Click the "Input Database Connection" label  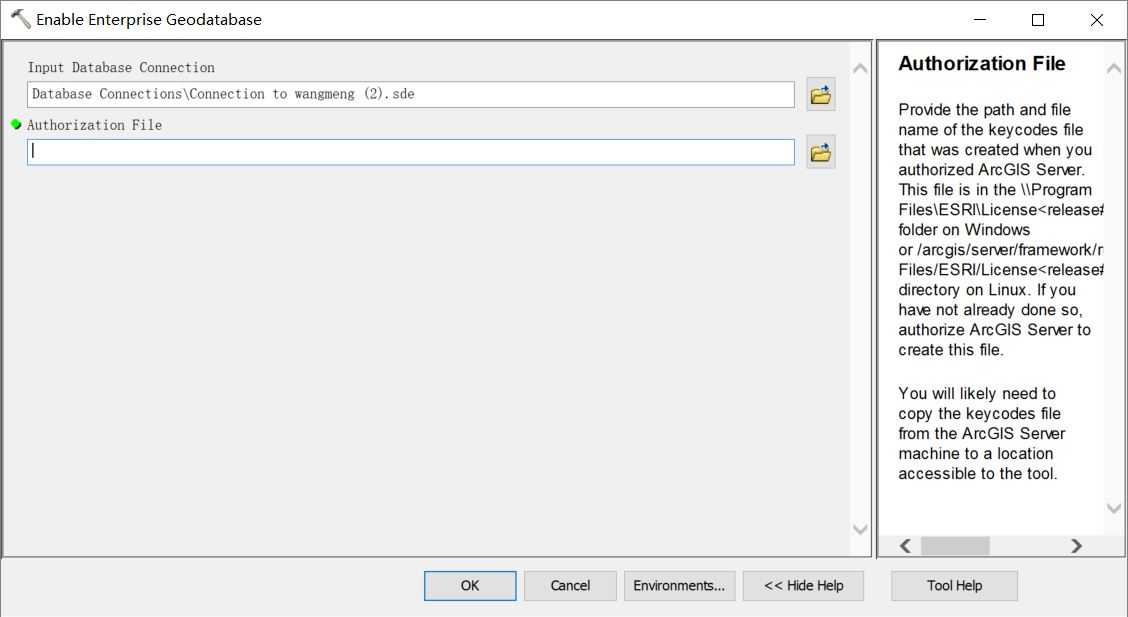coord(121,68)
